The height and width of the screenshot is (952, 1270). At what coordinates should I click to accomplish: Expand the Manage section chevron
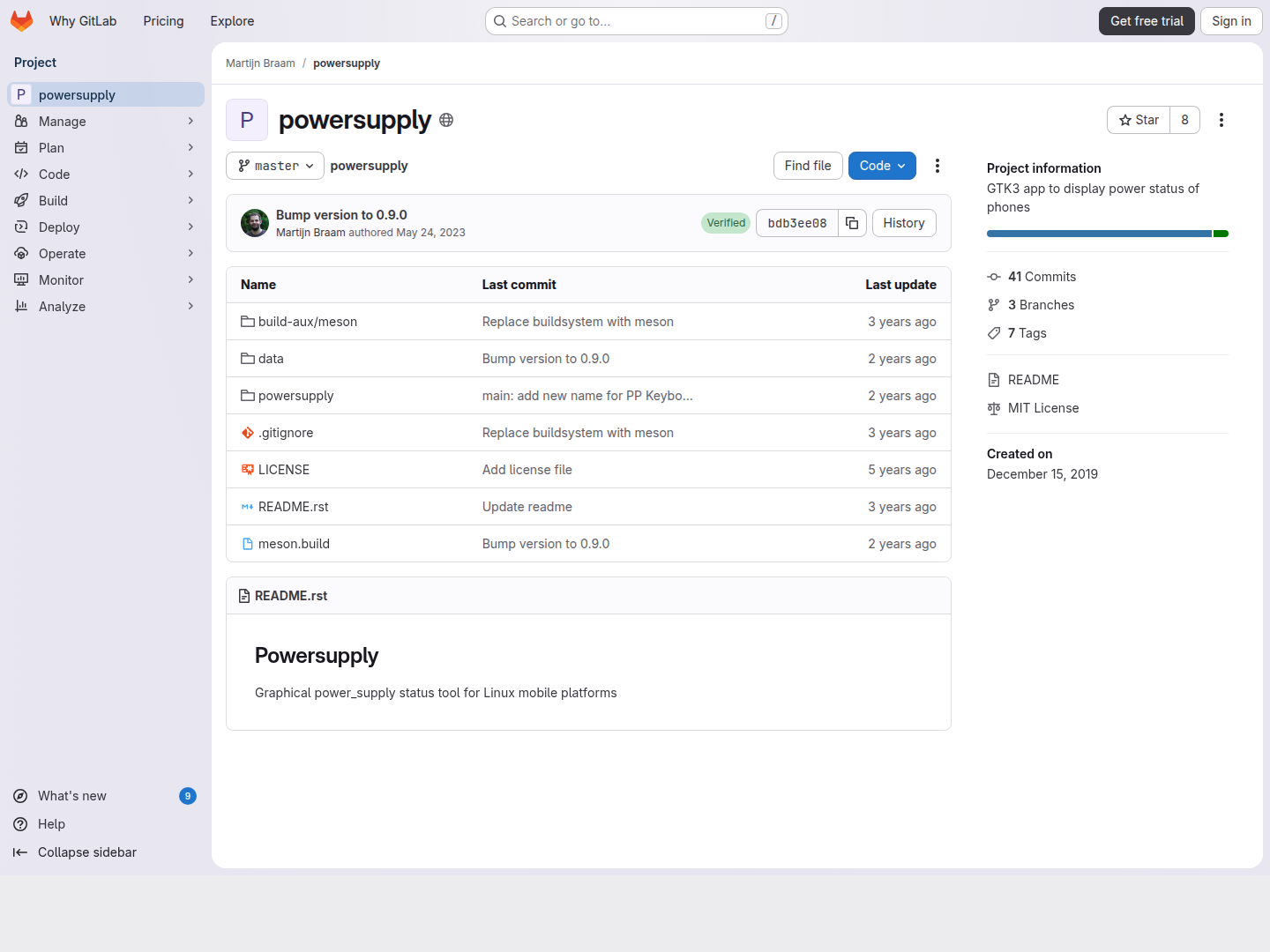pos(190,122)
